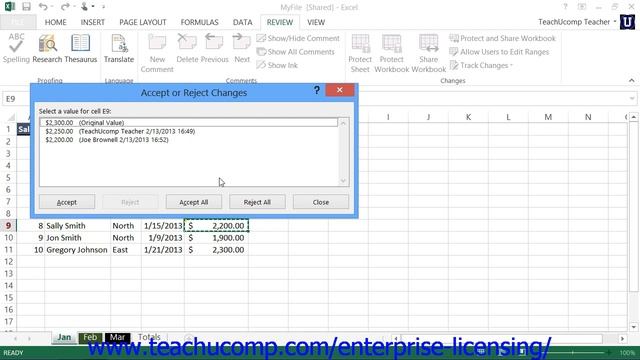
Task: Click Share Workbook icon
Action: pyautogui.click(x=429, y=53)
